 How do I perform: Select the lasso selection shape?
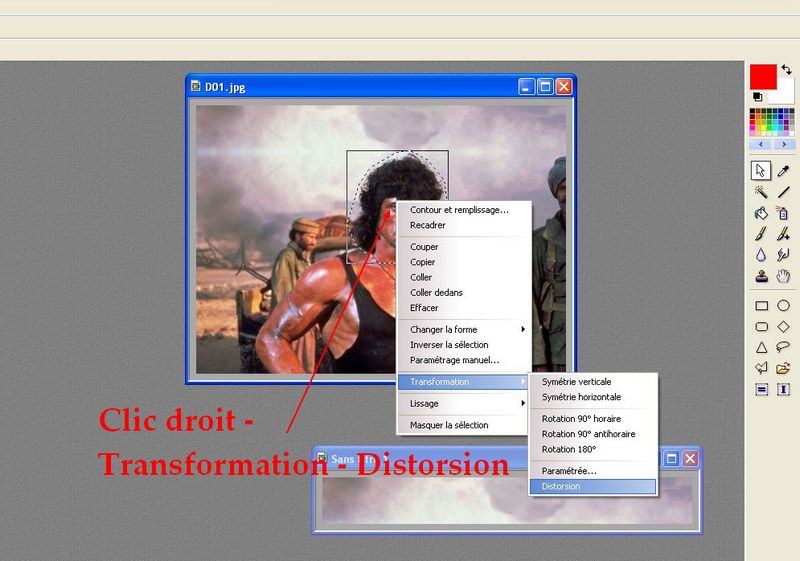(x=784, y=347)
